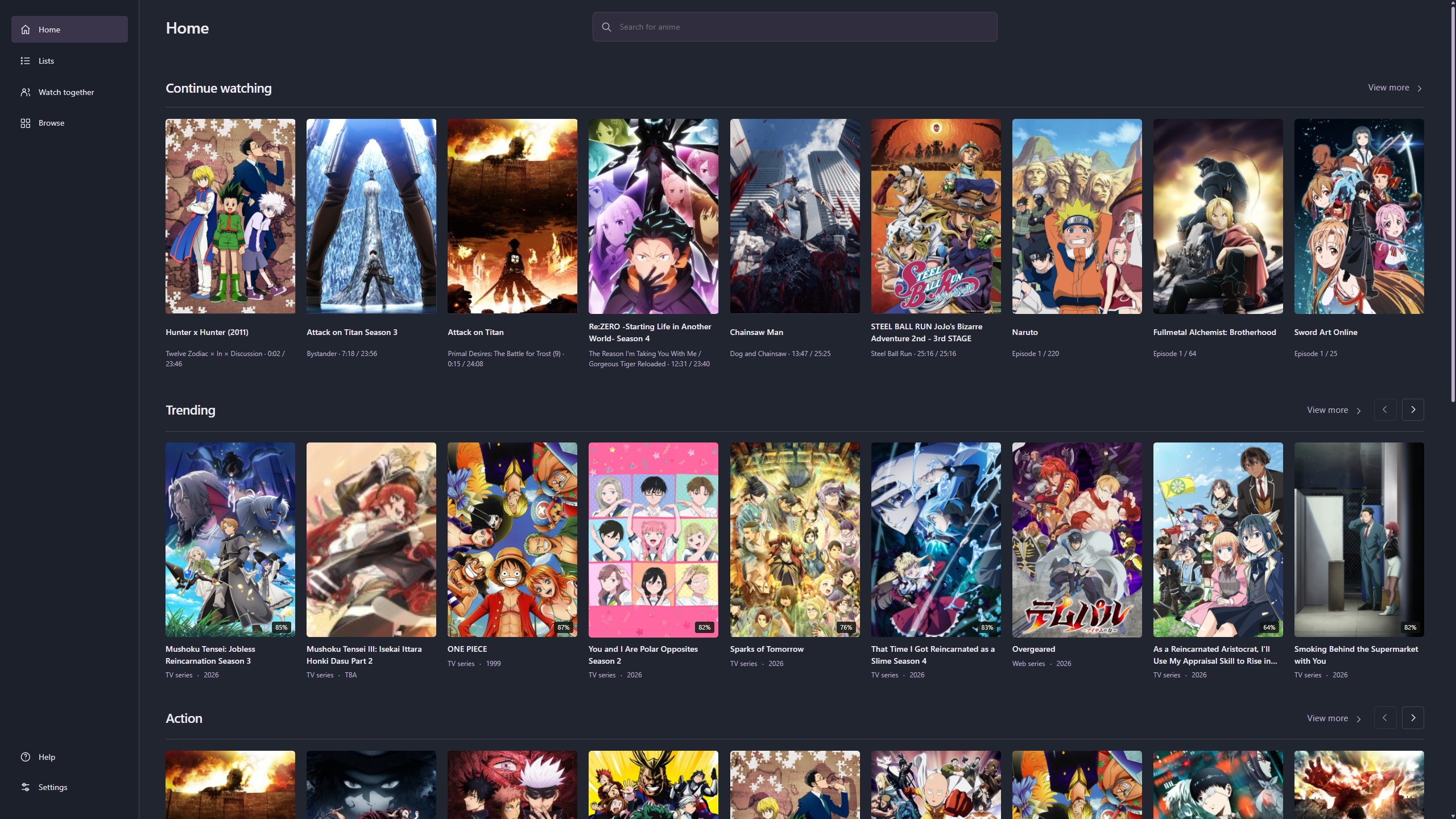The width and height of the screenshot is (1456, 819).
Task: Focus the Search for anime field
Action: tap(795, 27)
